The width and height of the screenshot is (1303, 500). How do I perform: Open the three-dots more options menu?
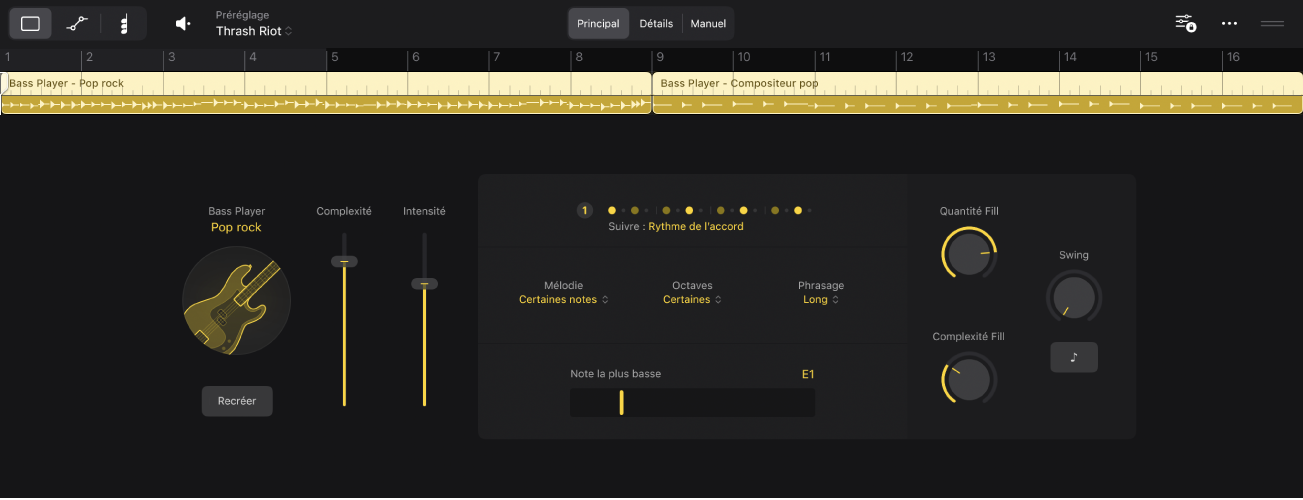(1230, 24)
